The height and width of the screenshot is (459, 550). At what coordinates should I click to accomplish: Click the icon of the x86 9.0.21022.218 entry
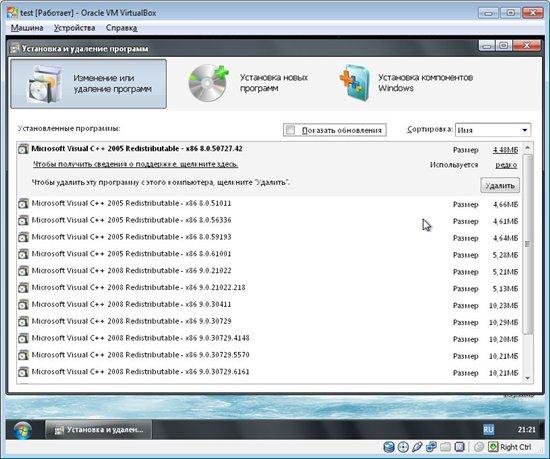pyautogui.click(x=23, y=288)
